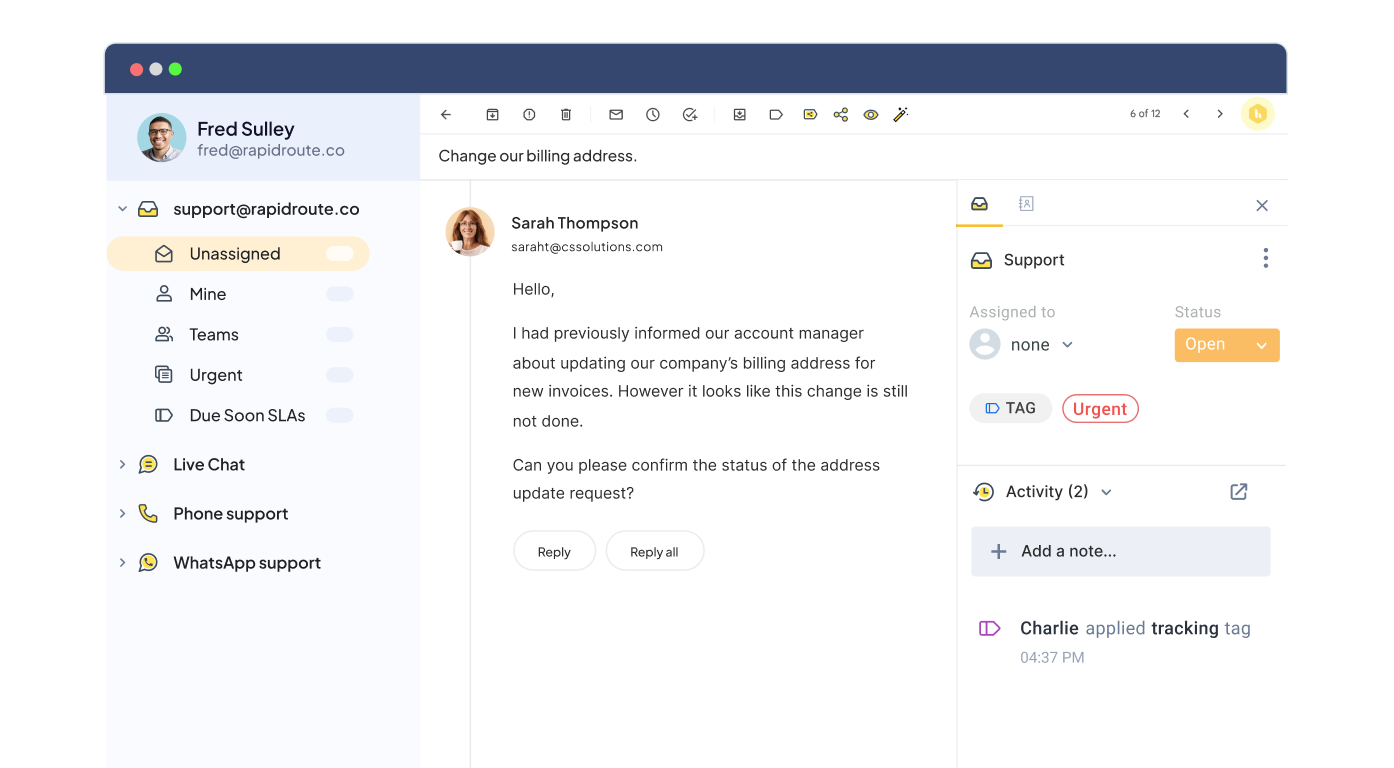1394x768 pixels.
Task: Expand the support@rapidroute.co mailbox
Action: [122, 208]
